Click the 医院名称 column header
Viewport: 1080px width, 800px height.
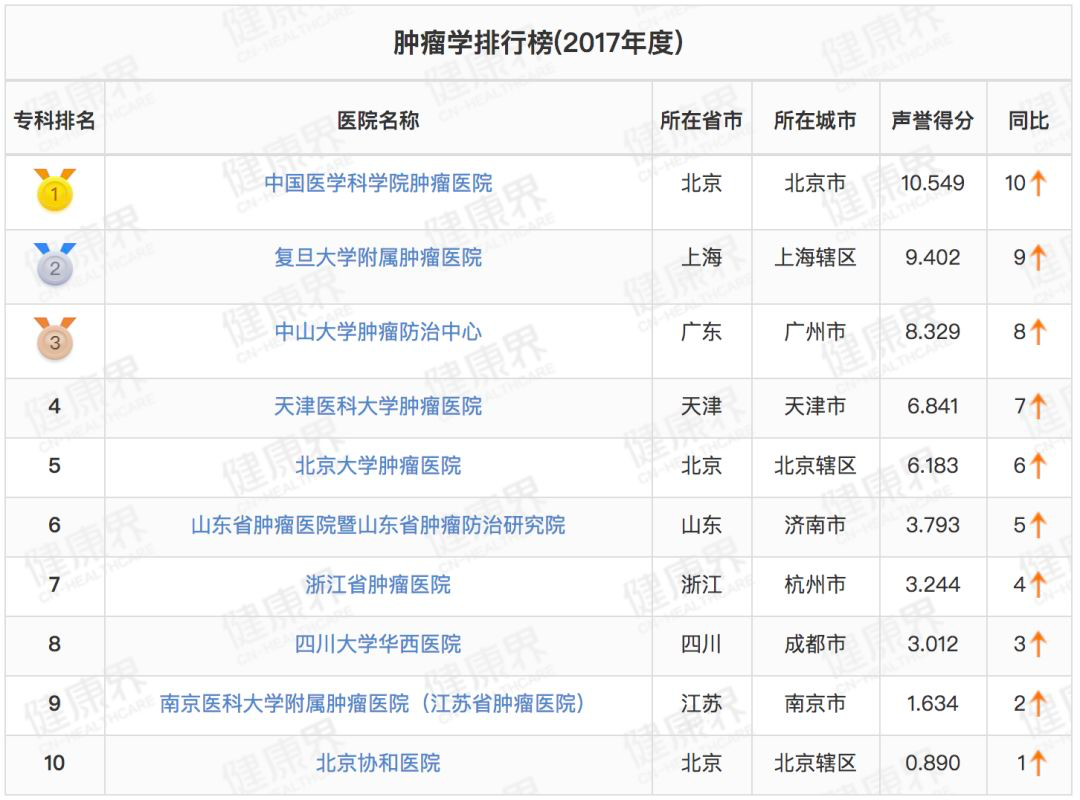point(378,121)
